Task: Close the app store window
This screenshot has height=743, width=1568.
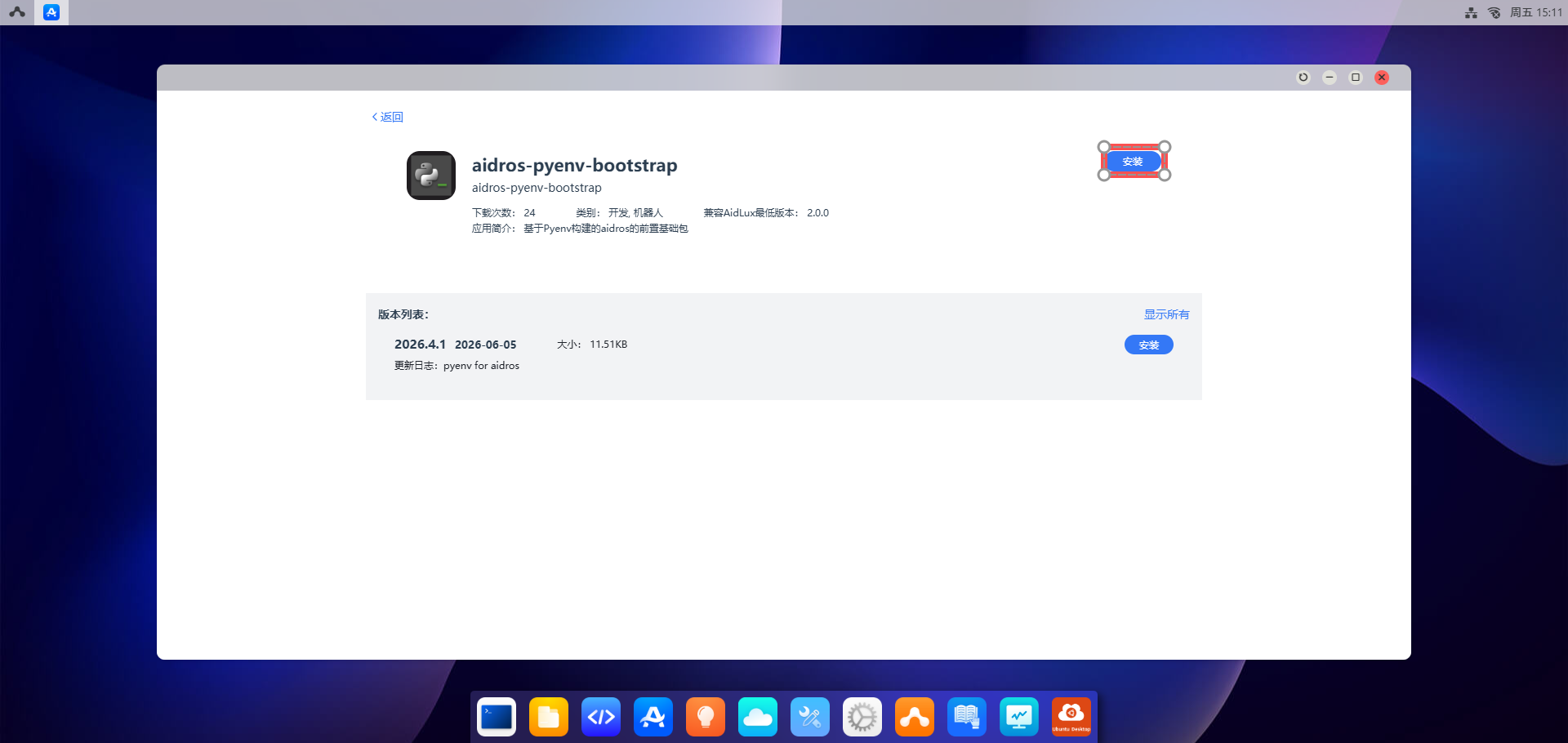Action: coord(1382,78)
